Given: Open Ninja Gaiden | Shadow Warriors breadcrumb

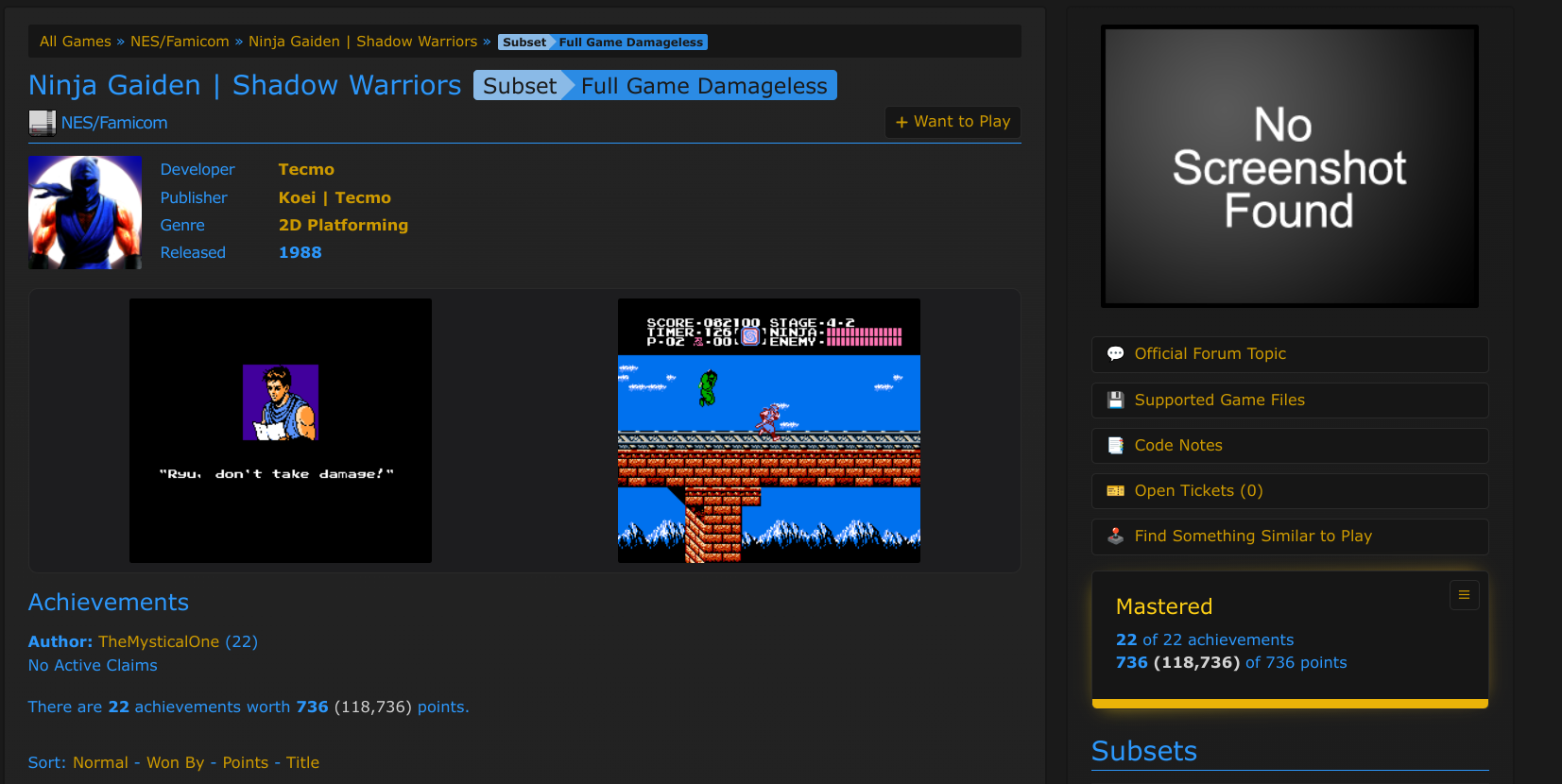Looking at the screenshot, I should pyautogui.click(x=363, y=42).
